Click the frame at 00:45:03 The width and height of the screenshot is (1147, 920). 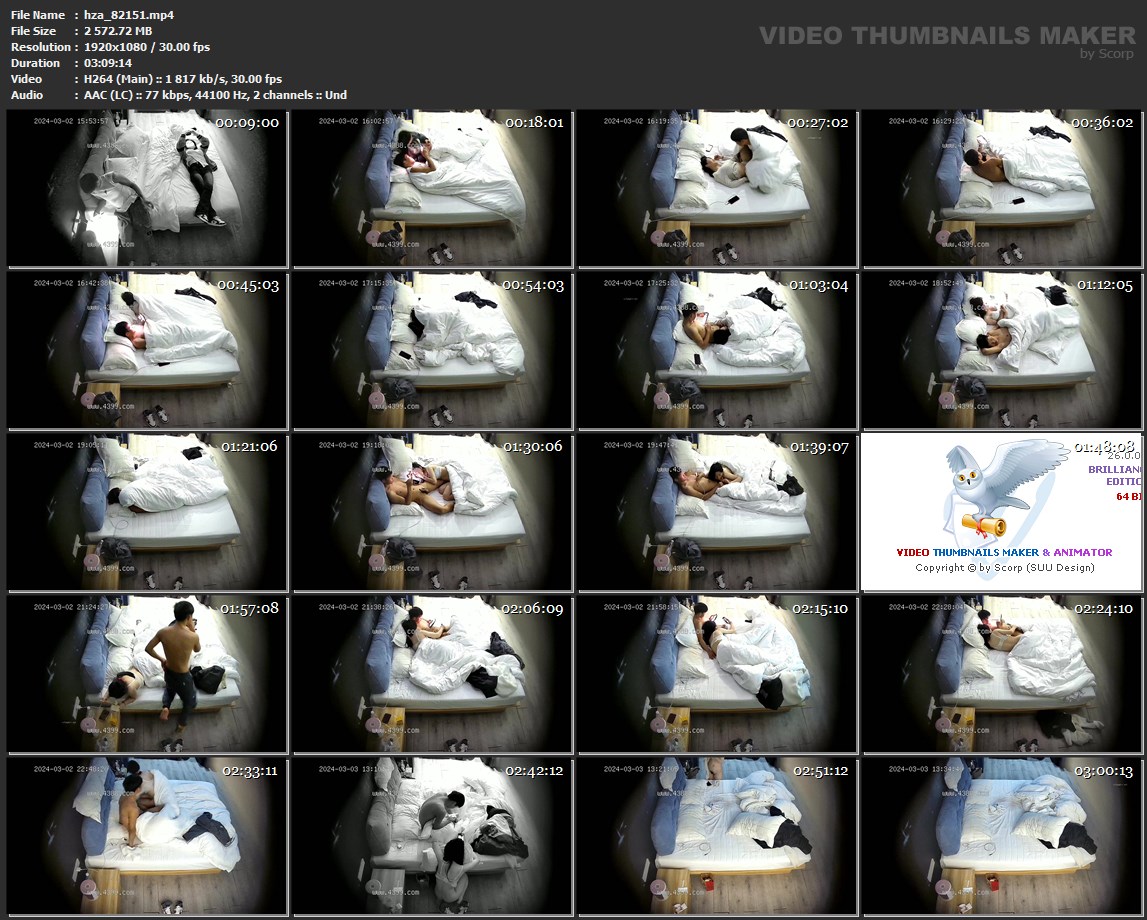[x=147, y=350]
